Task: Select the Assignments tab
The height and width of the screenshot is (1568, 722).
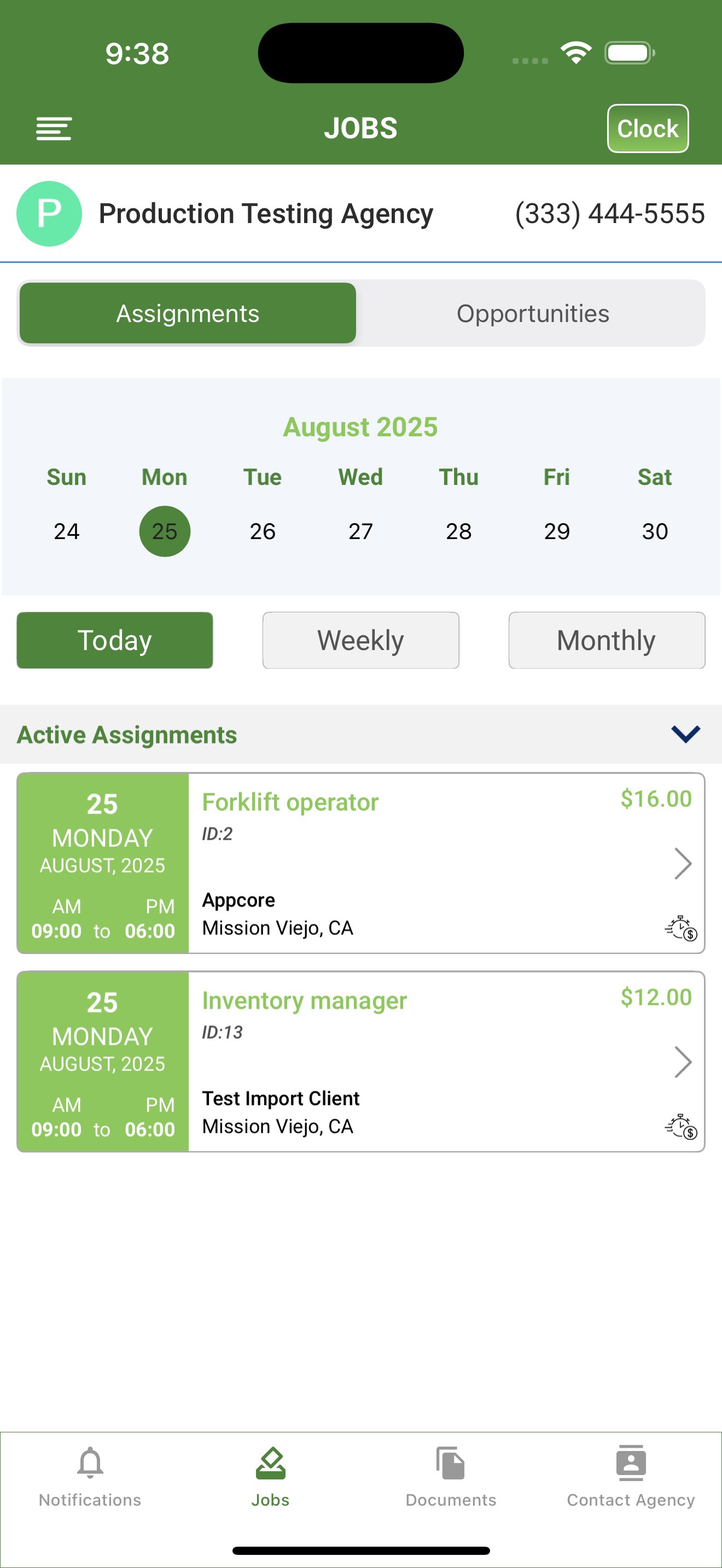Action: [x=188, y=313]
